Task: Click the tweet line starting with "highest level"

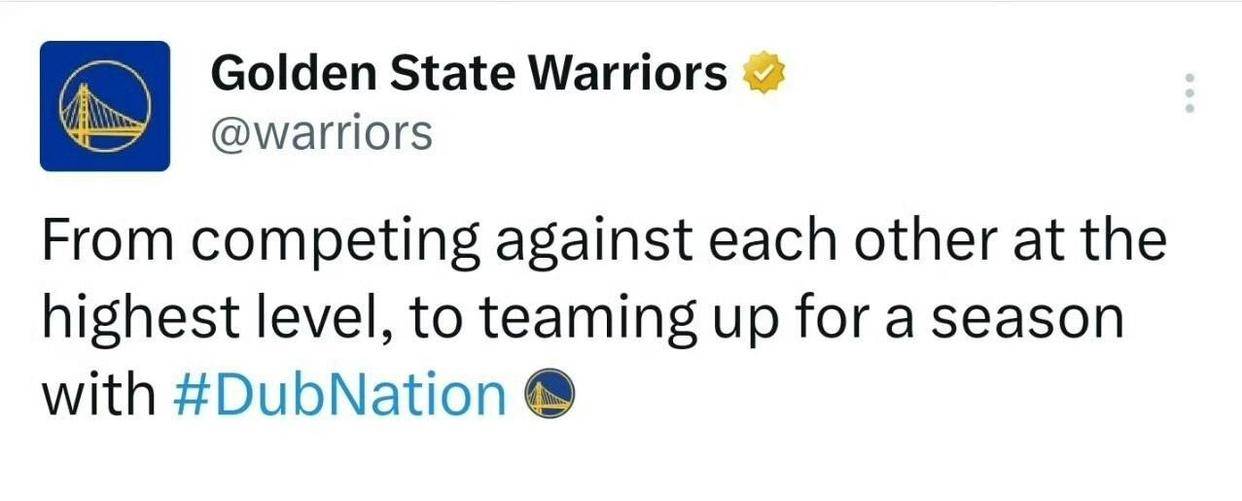Action: click(581, 320)
